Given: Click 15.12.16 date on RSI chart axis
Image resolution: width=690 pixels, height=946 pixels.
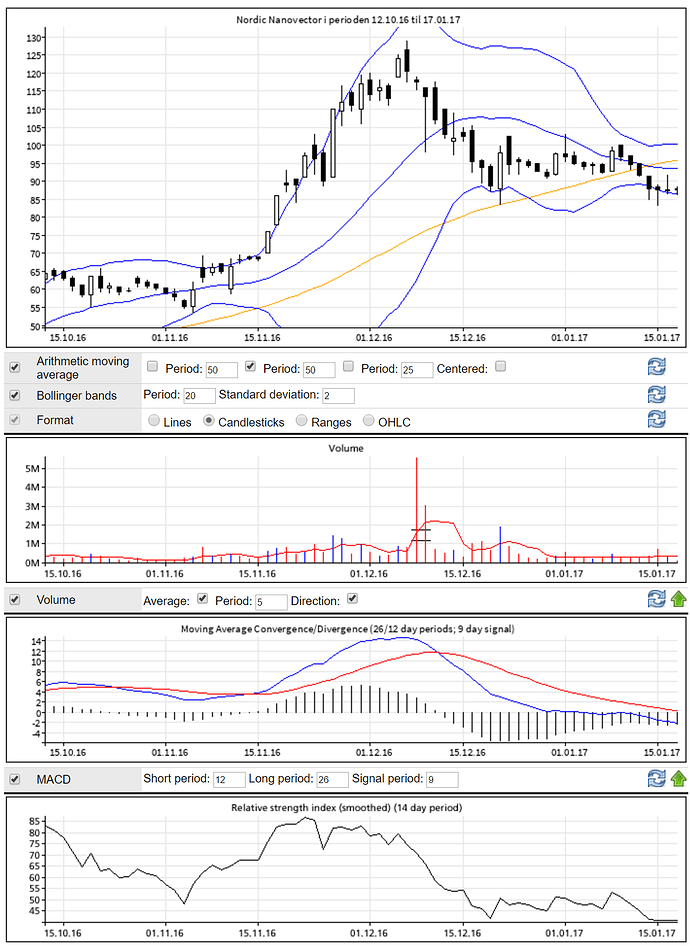Looking at the screenshot, I should [x=463, y=933].
